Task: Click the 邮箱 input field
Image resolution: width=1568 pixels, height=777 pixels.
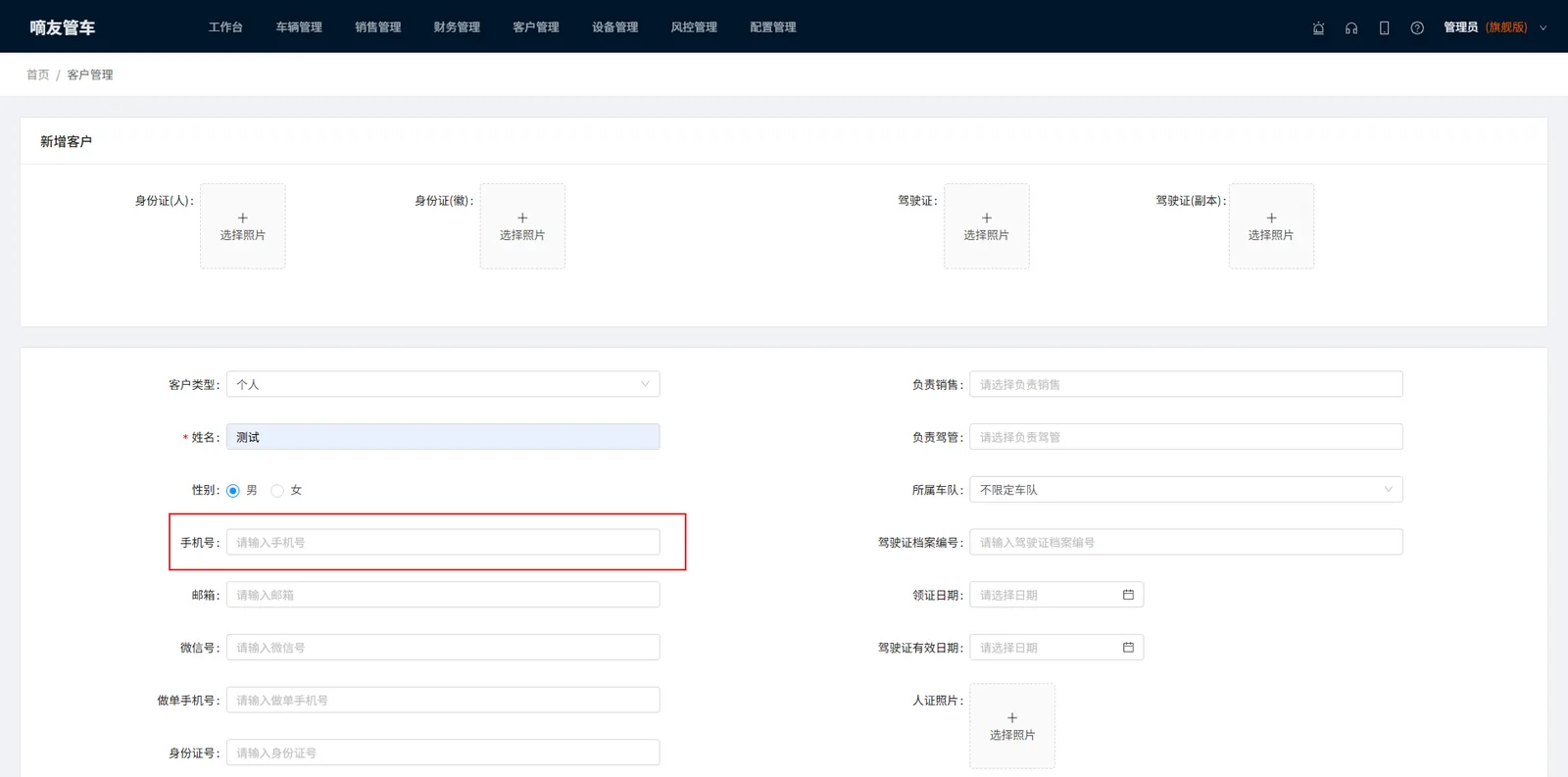Action: point(443,595)
